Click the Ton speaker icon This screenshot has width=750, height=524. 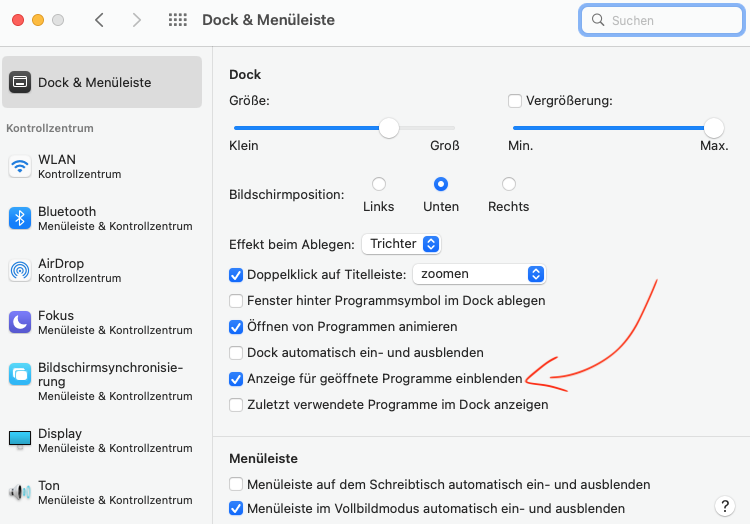tap(20, 492)
